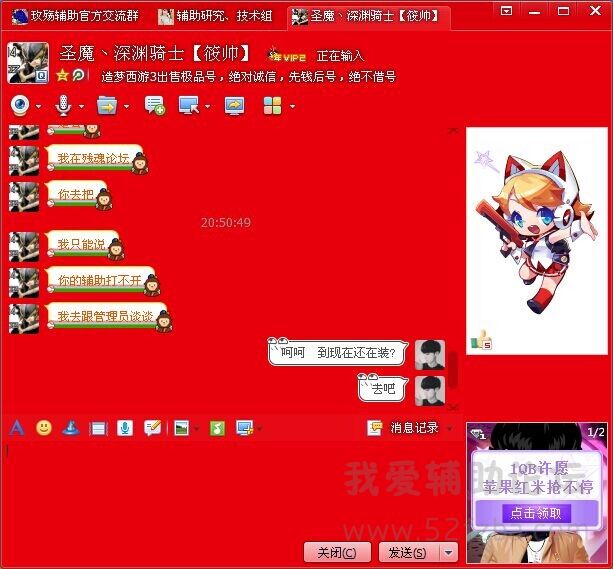The width and height of the screenshot is (613, 569).
Task: Click the contact's signature text line
Action: click(x=249, y=76)
